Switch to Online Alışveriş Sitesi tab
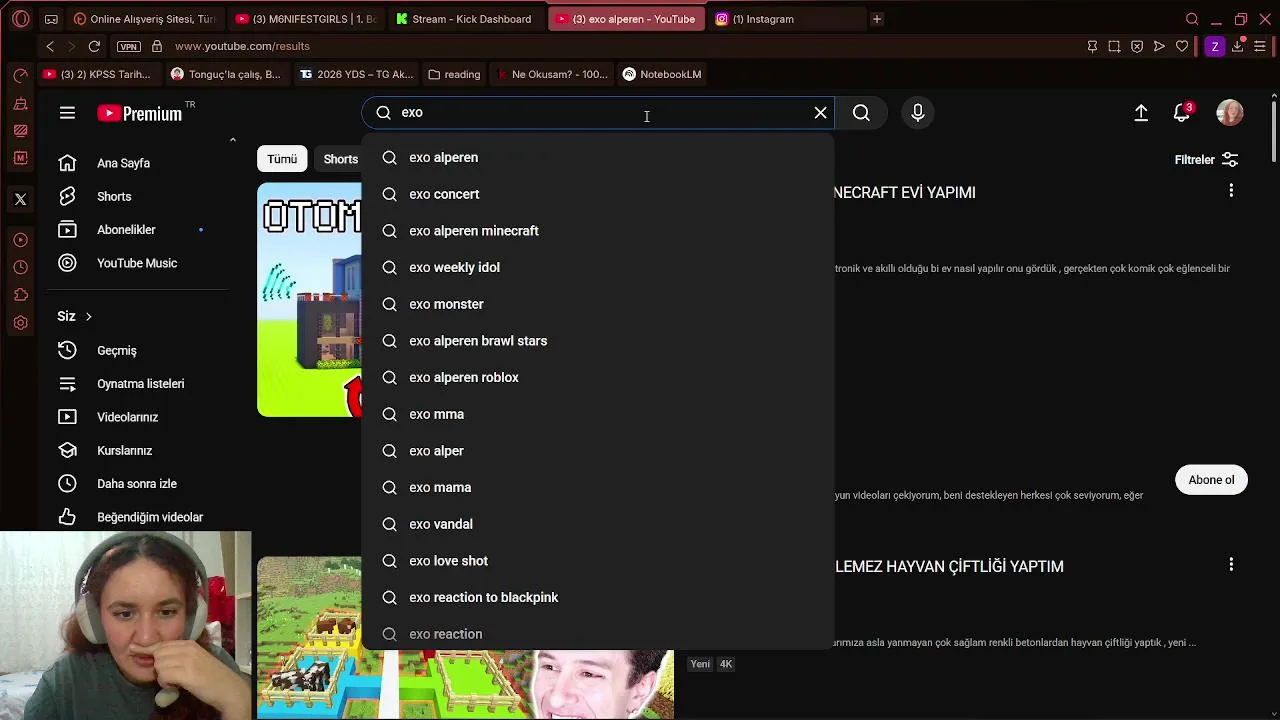The image size is (1280, 720). coord(145,19)
